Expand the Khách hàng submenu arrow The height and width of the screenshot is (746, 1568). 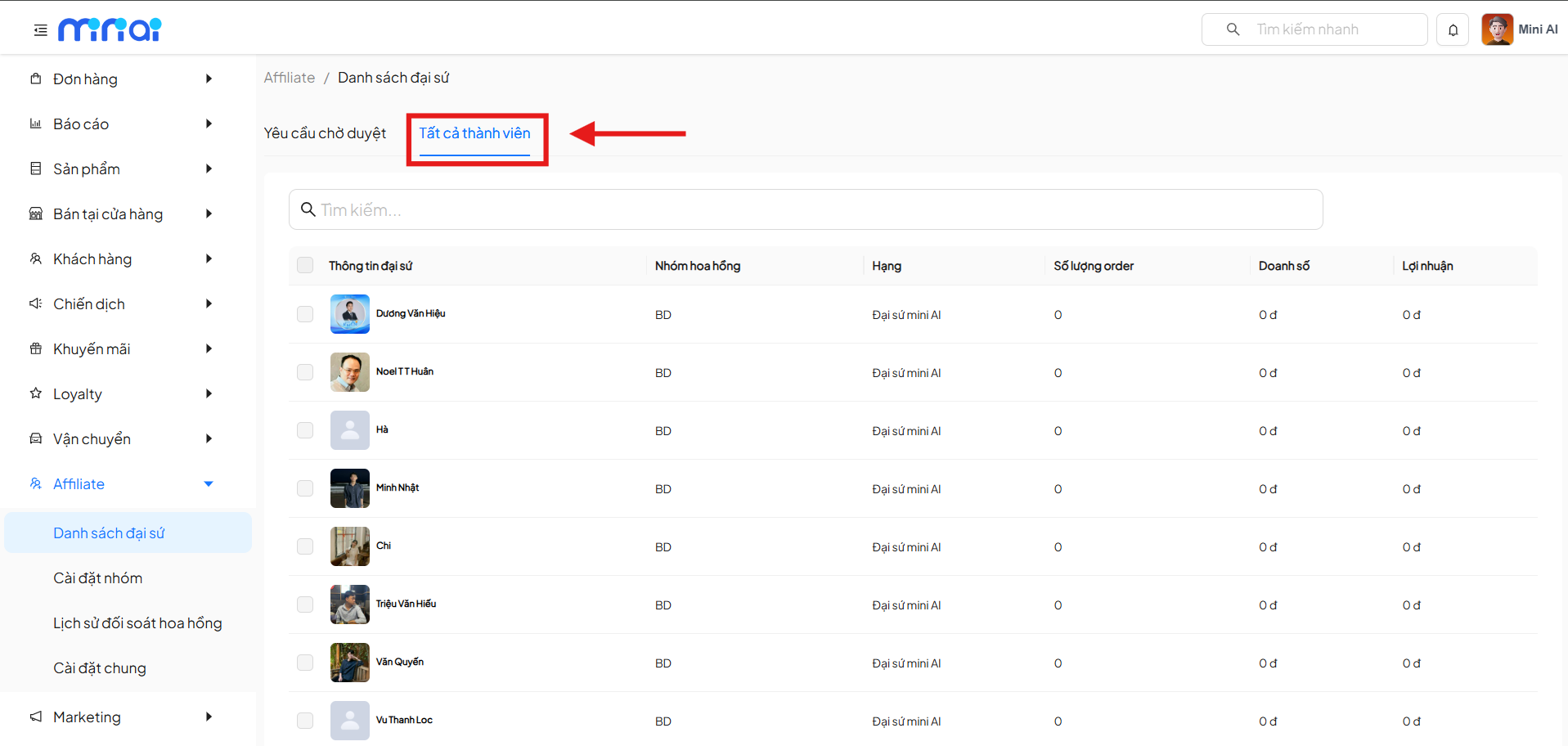209,258
